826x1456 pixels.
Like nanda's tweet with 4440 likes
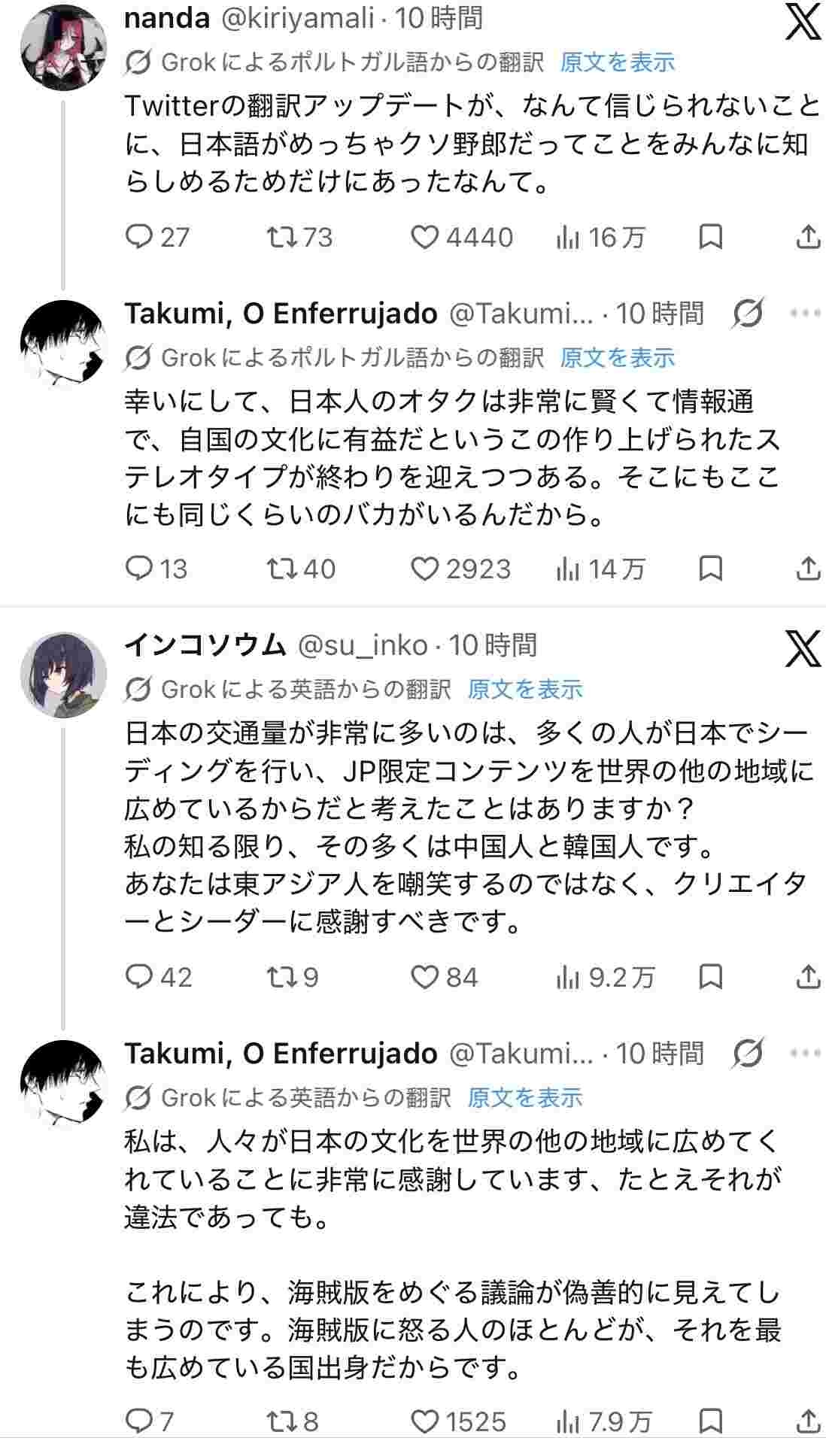click(425, 238)
